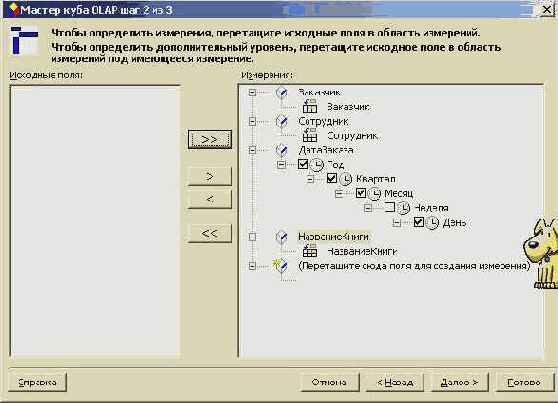Select the Заказчик dimension label
The width and height of the screenshot is (558, 403).
pyautogui.click(x=319, y=92)
